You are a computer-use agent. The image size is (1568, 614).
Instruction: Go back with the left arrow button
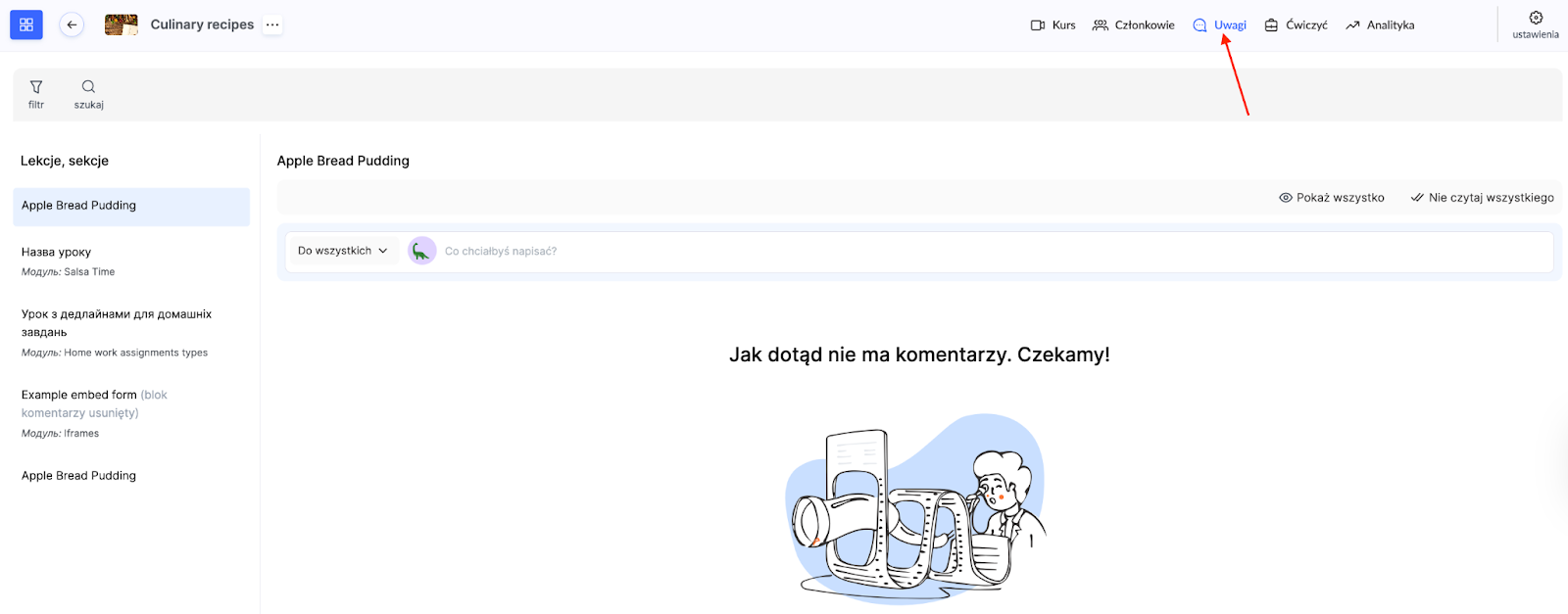(72, 24)
